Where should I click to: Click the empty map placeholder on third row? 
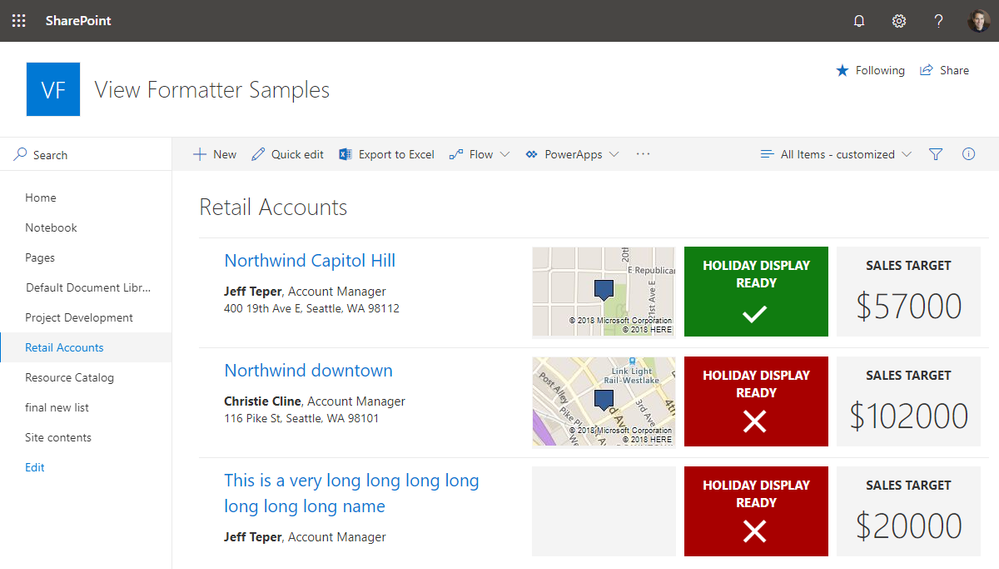(603, 511)
